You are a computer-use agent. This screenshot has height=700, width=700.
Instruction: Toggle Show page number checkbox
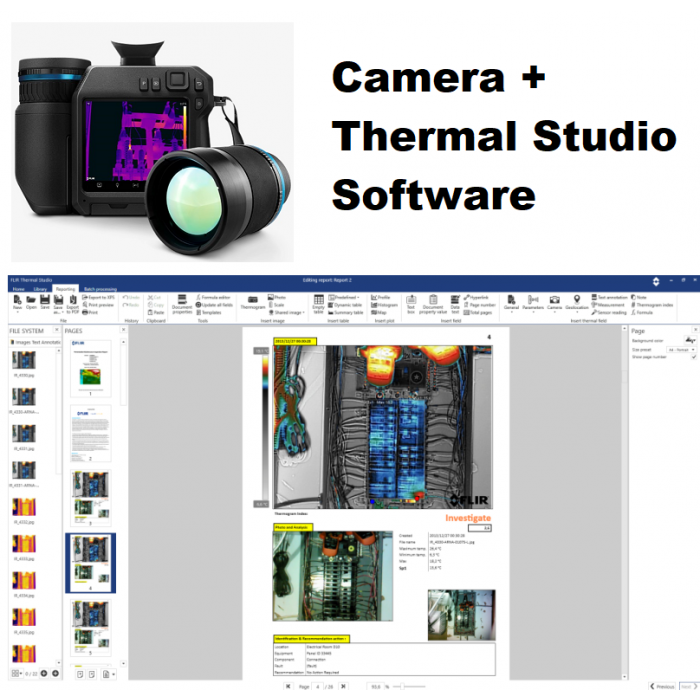(693, 357)
